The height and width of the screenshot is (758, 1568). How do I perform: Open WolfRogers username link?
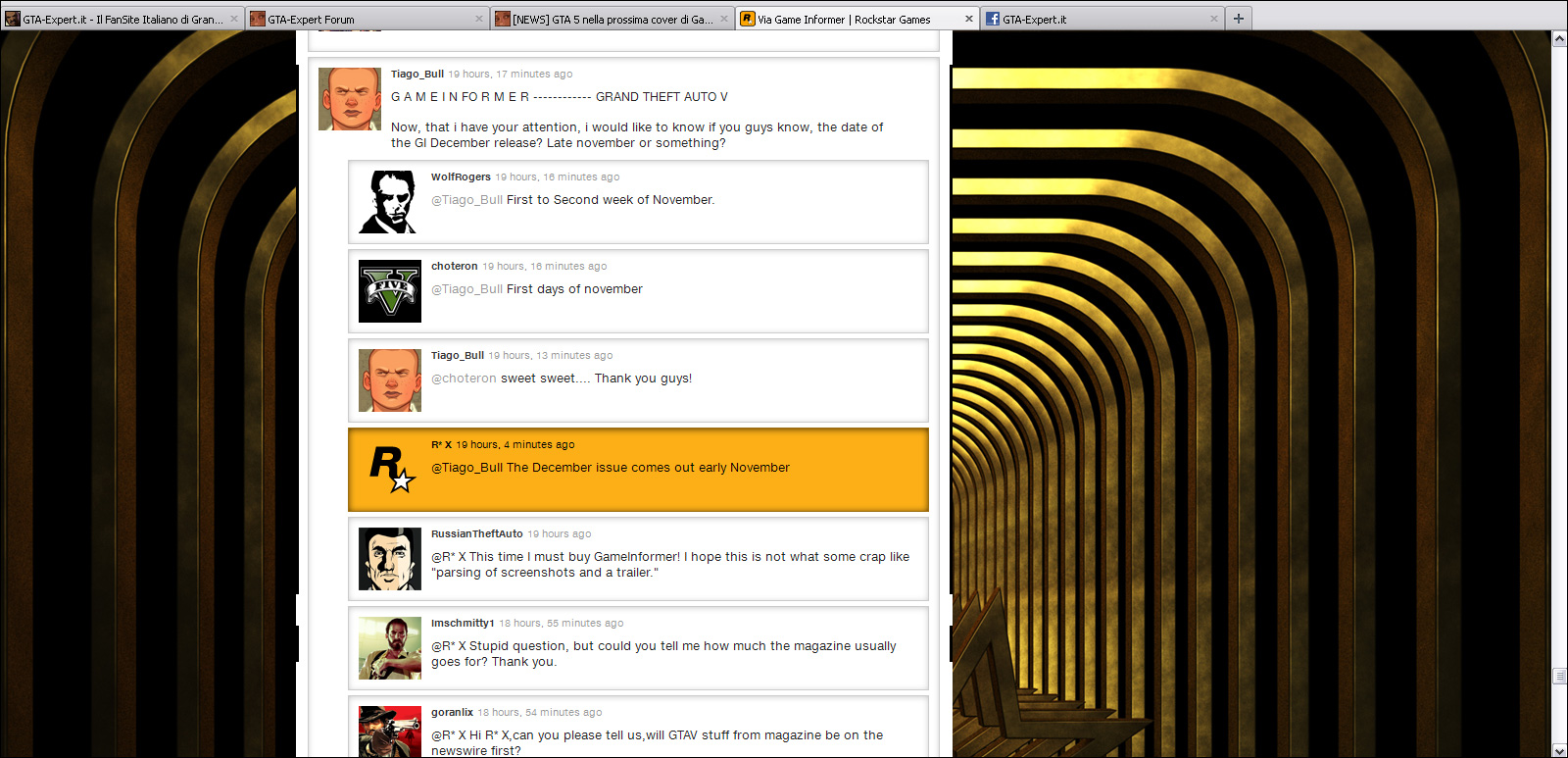click(461, 177)
